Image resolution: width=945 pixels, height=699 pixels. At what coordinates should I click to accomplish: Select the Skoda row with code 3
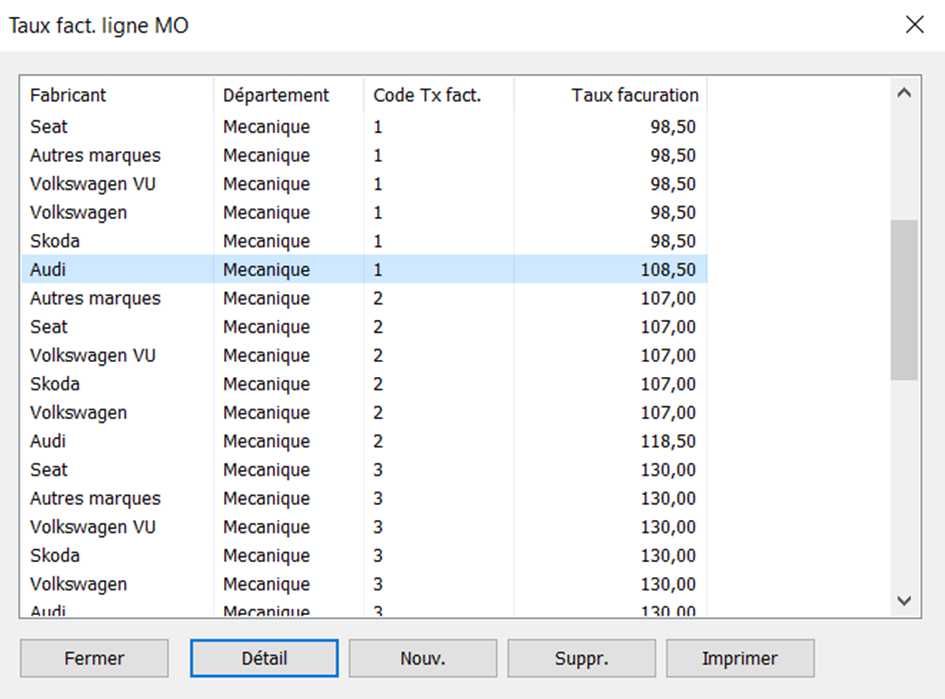364,556
